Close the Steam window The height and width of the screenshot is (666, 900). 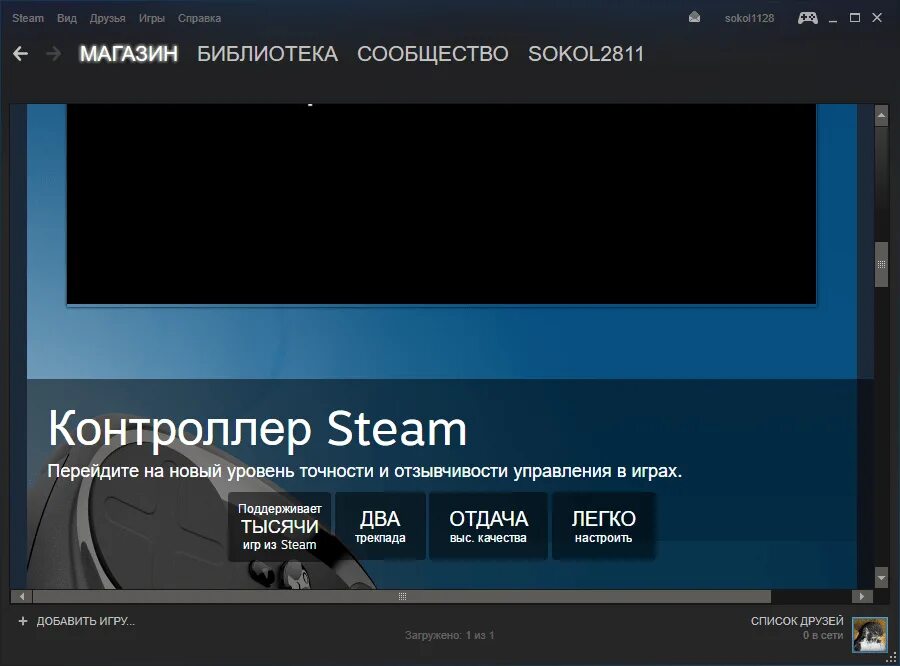tap(876, 18)
